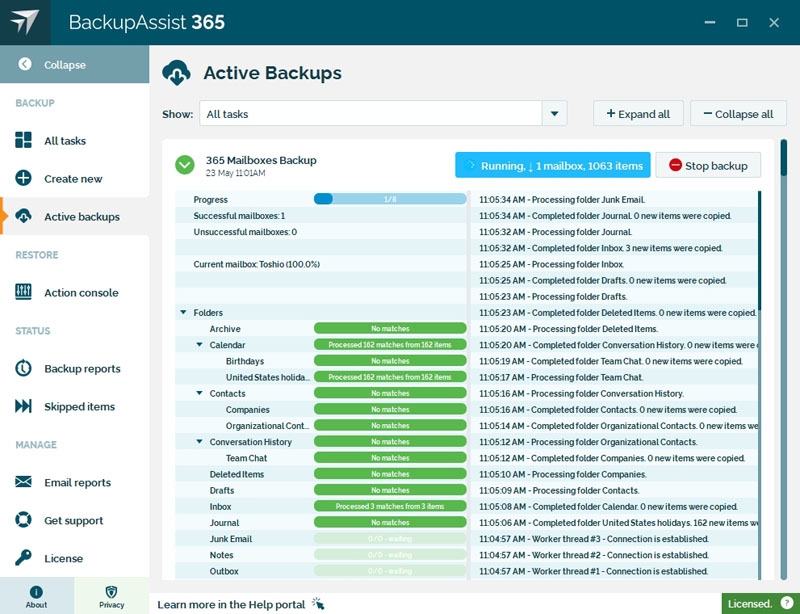Click the Action console sliders icon

coord(23,292)
